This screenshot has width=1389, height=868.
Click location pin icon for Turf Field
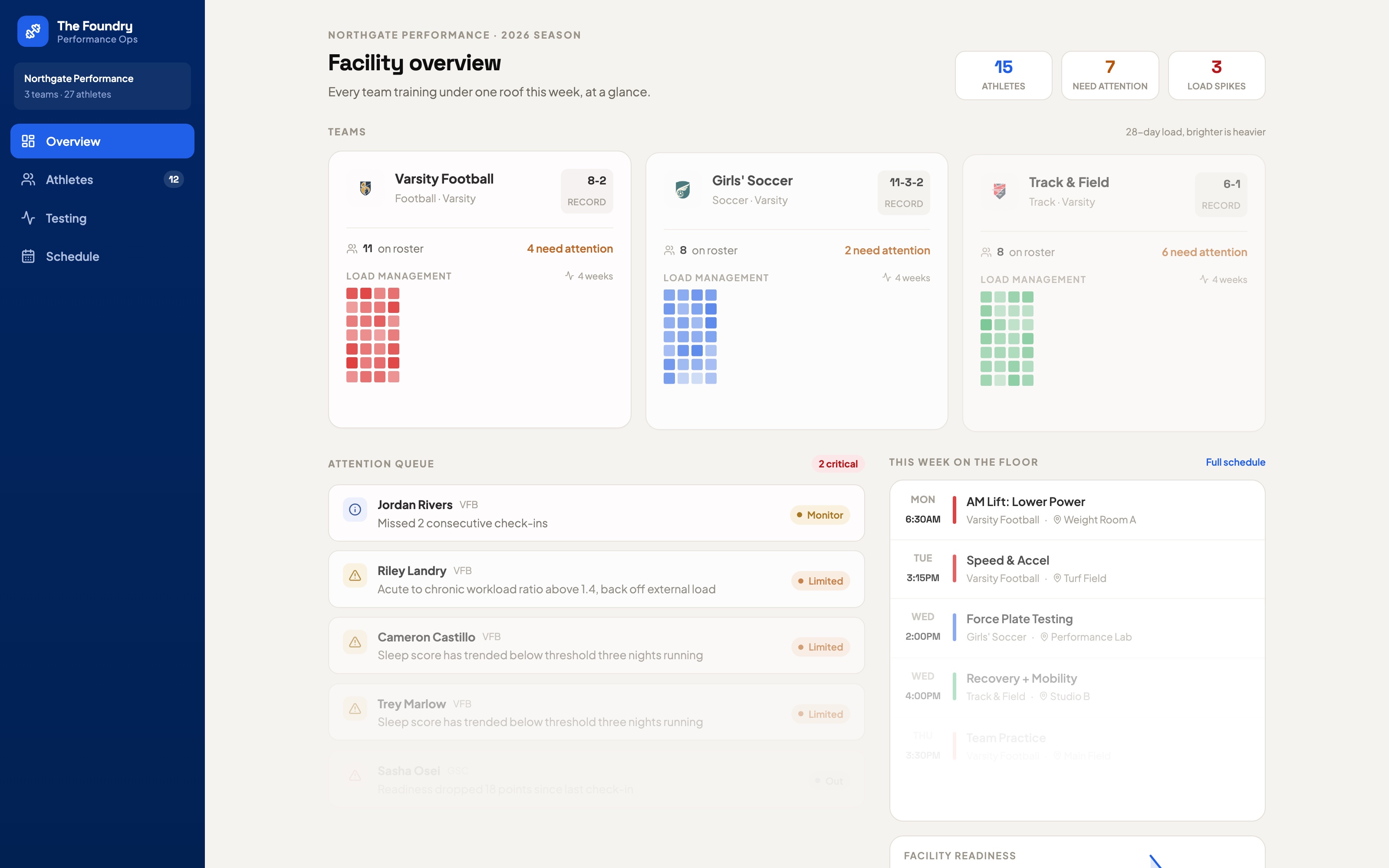[1057, 578]
